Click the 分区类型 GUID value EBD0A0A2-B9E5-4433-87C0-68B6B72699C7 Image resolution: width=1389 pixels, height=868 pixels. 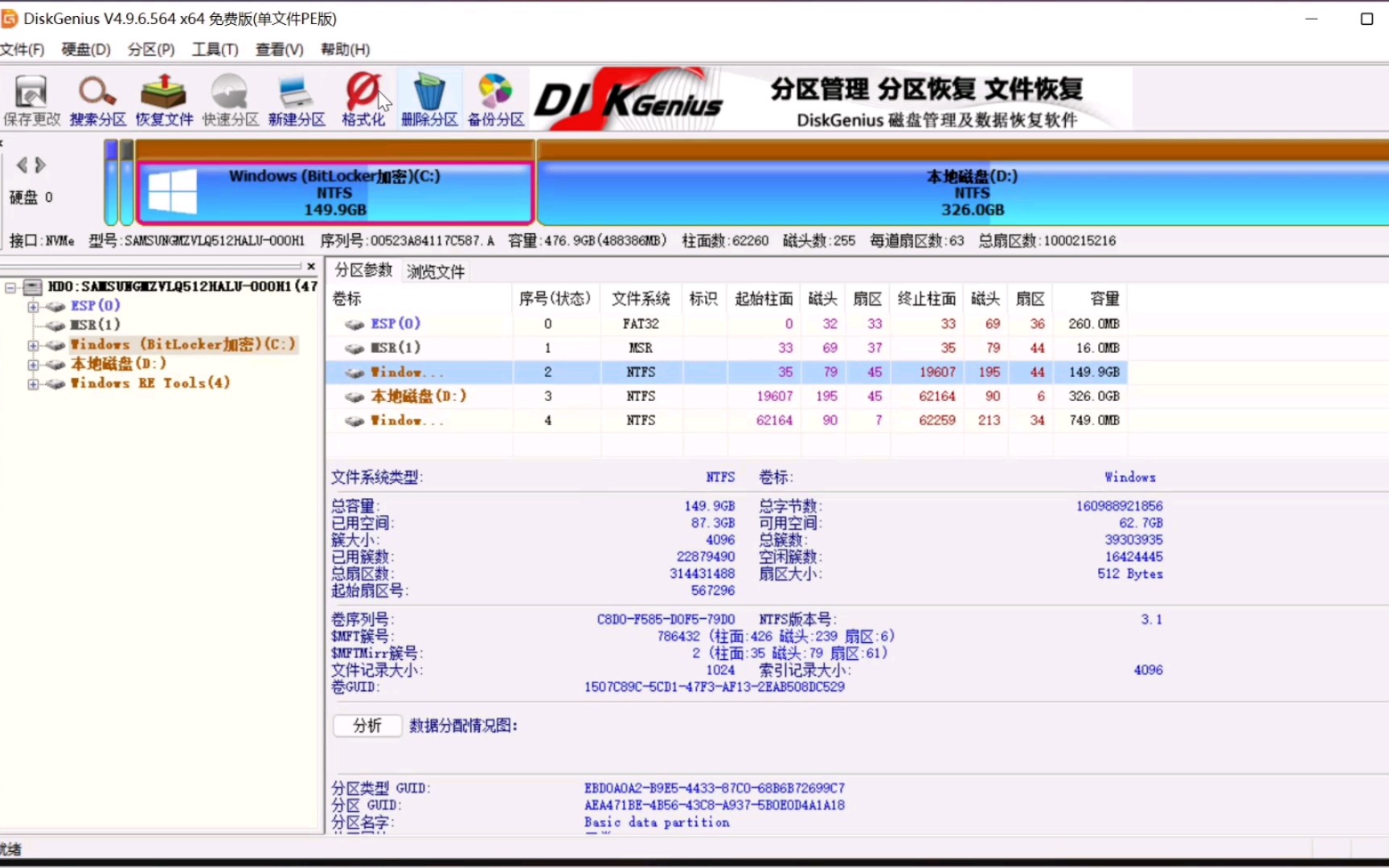pos(715,788)
